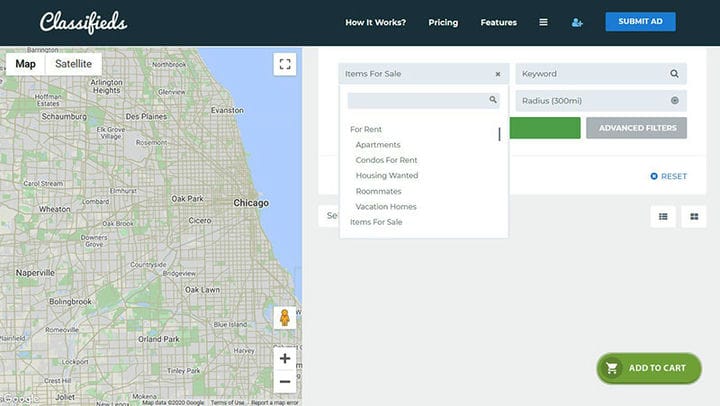Open the hamburger menu in header
This screenshot has height=406, width=720.
[x=543, y=22]
